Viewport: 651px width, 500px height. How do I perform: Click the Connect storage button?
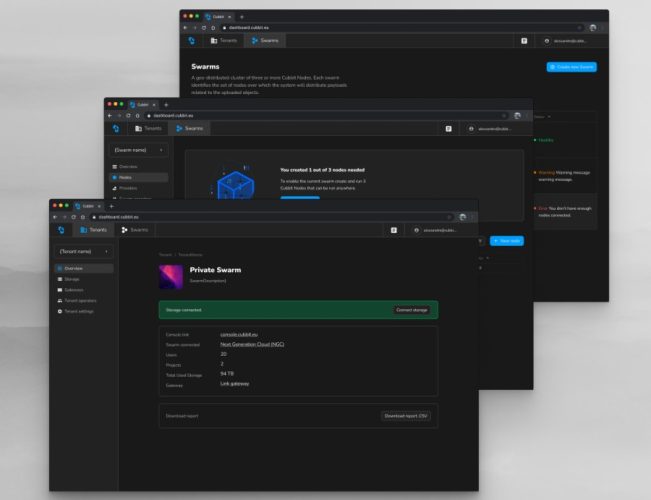pyautogui.click(x=411, y=310)
